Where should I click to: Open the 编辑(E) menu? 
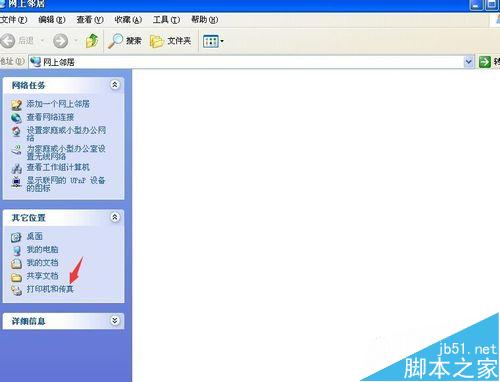pyautogui.click(x=52, y=20)
